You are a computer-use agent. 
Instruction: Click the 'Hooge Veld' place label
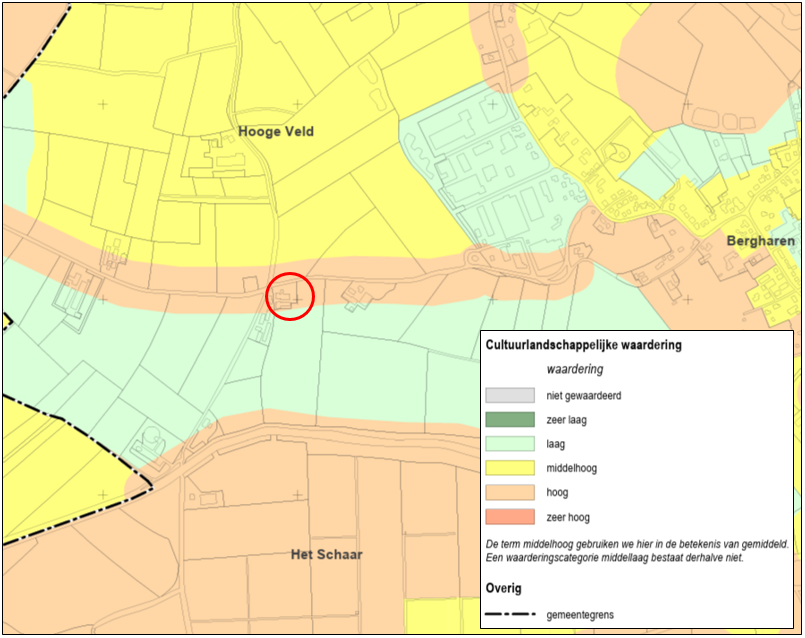(276, 131)
